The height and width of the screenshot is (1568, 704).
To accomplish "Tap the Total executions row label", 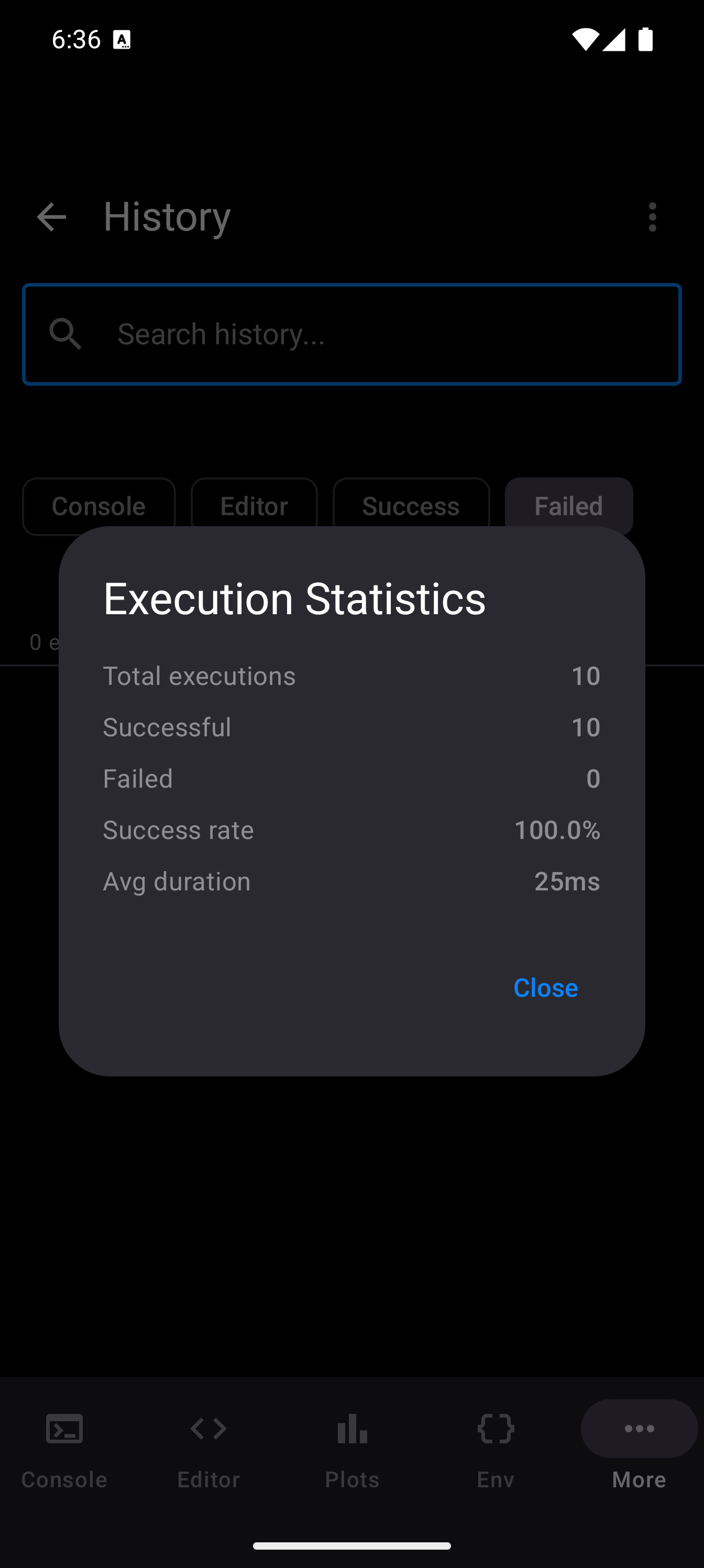I will pos(199,676).
